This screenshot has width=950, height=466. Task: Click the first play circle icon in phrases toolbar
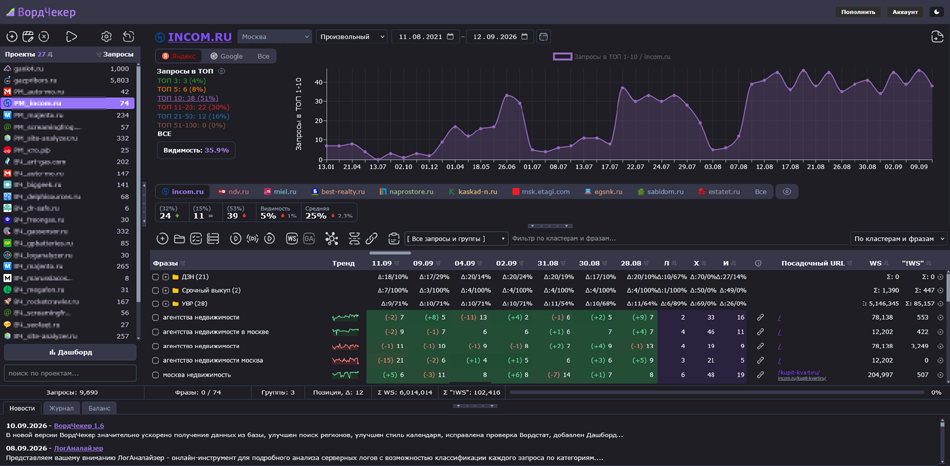click(236, 239)
